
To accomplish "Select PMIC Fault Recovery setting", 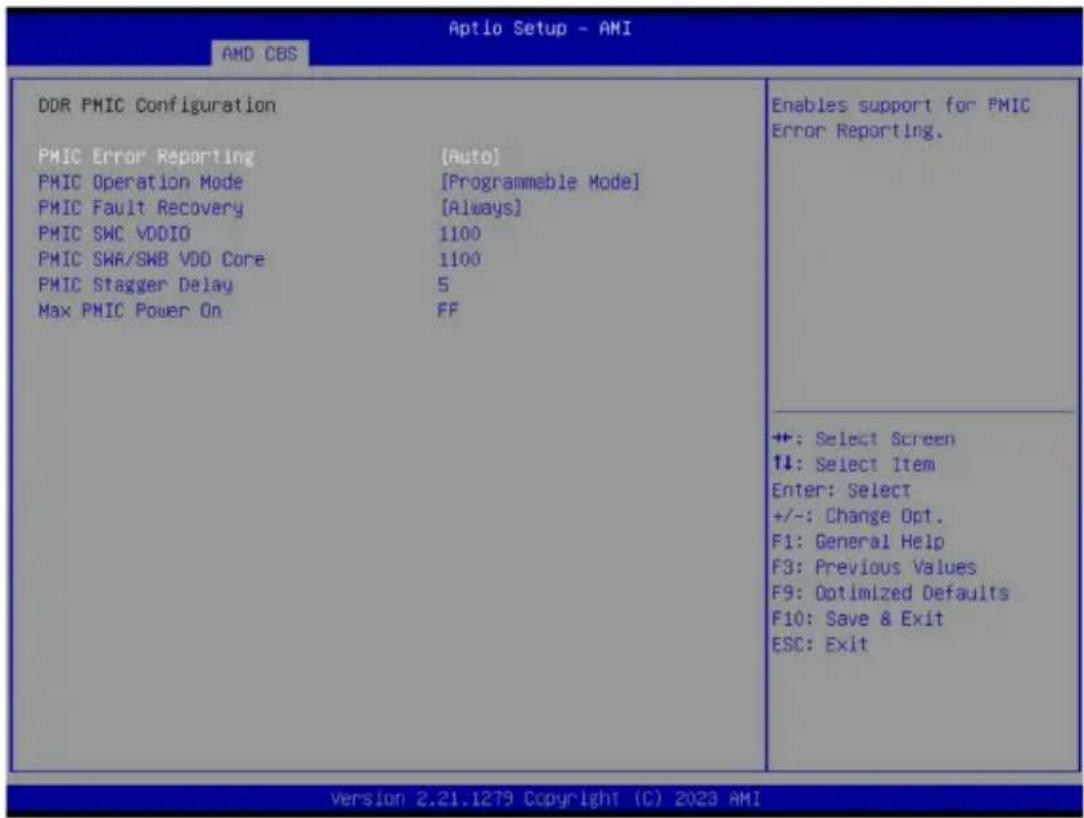I will tap(141, 208).
